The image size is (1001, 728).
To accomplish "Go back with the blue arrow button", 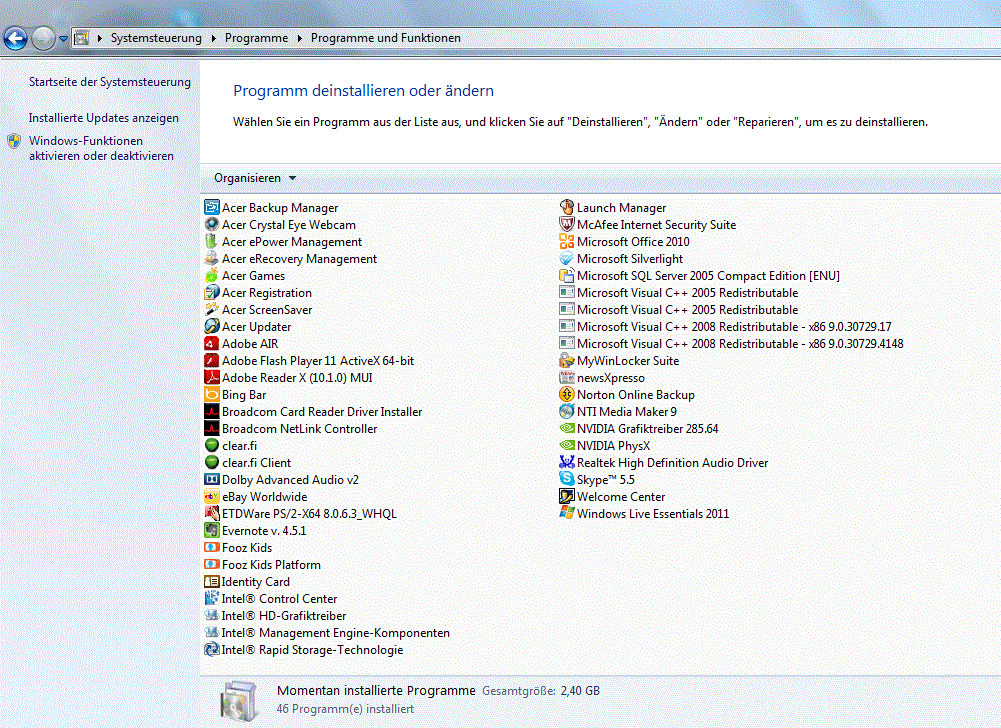I will tap(15, 39).
